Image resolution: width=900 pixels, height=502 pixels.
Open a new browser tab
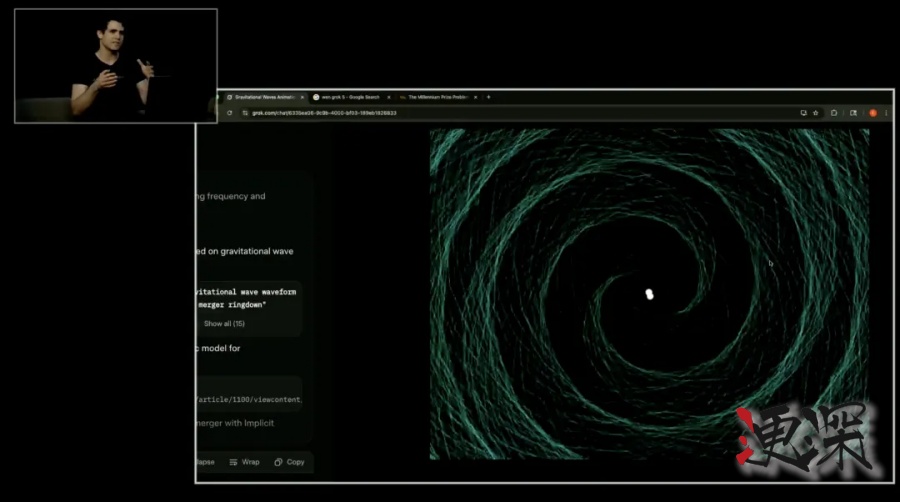489,97
